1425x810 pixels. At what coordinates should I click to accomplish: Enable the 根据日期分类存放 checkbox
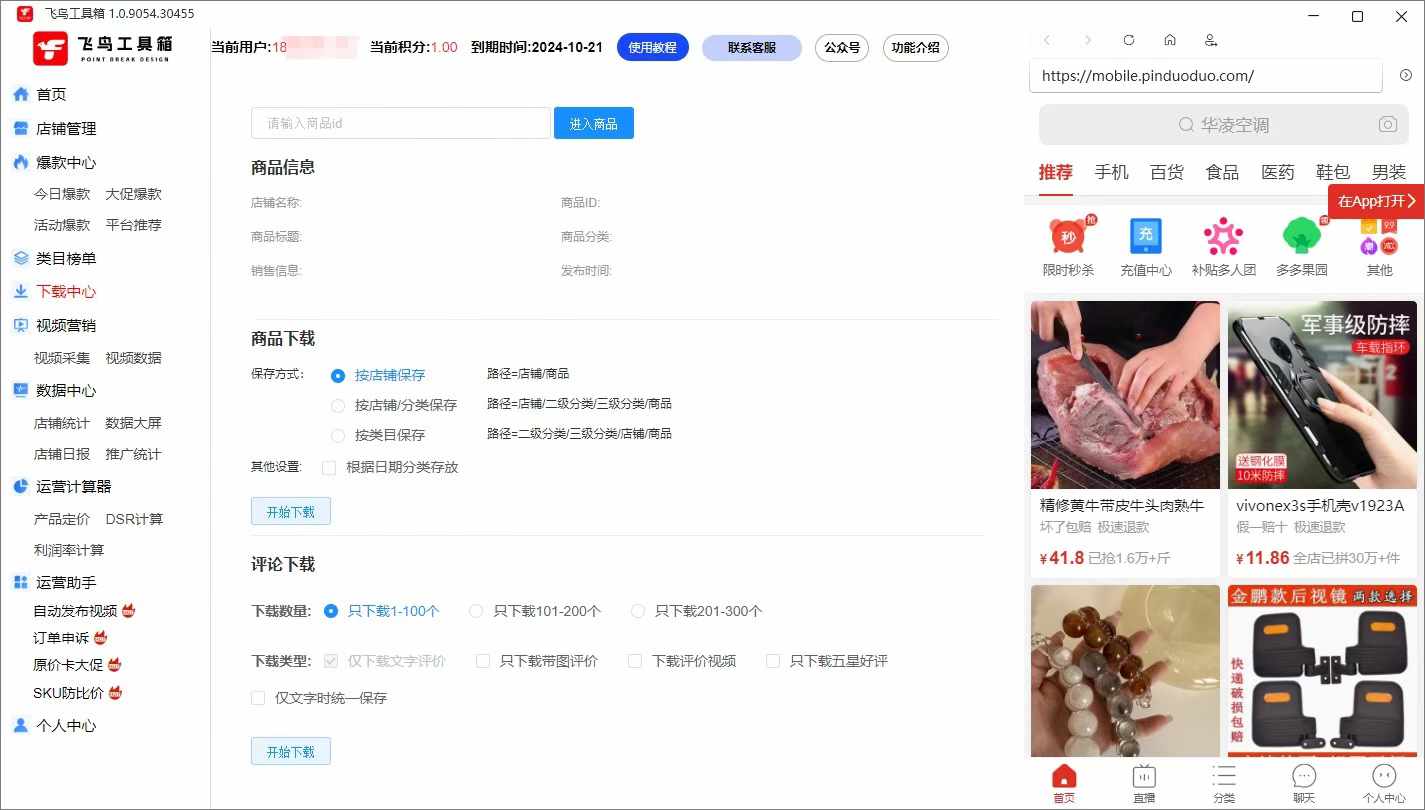[x=329, y=467]
